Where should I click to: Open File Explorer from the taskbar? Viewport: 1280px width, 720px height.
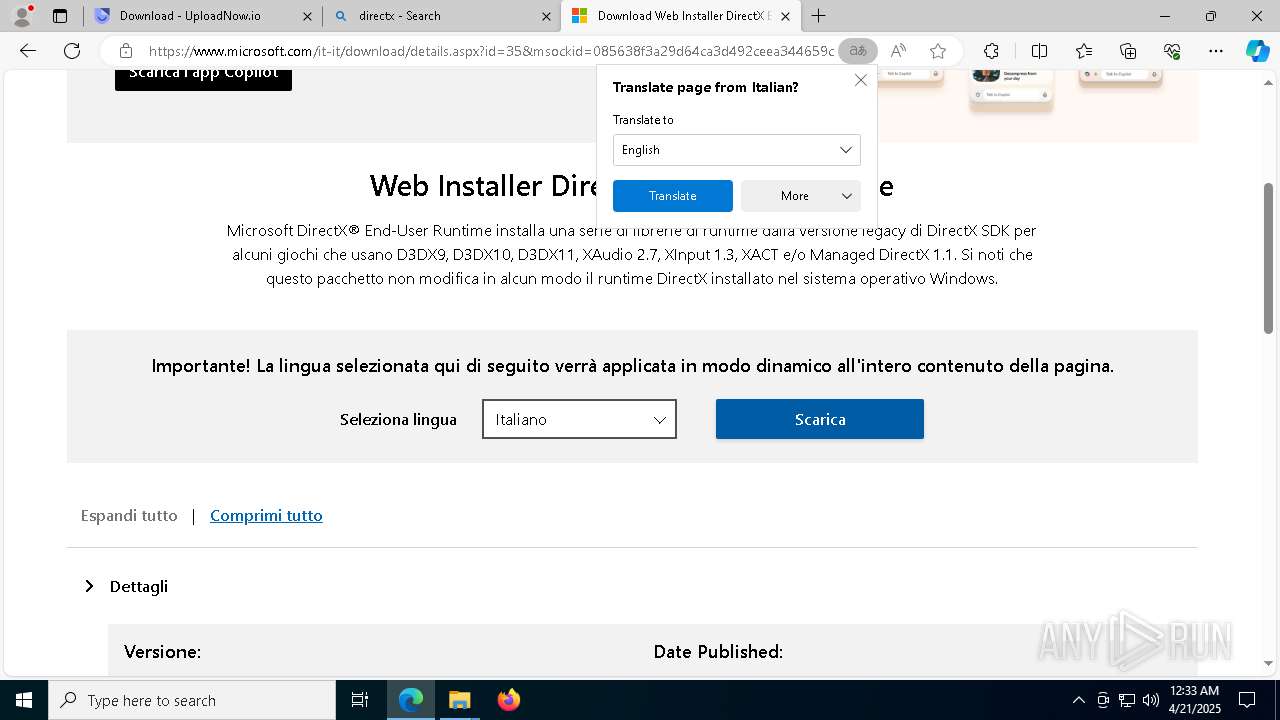click(459, 700)
